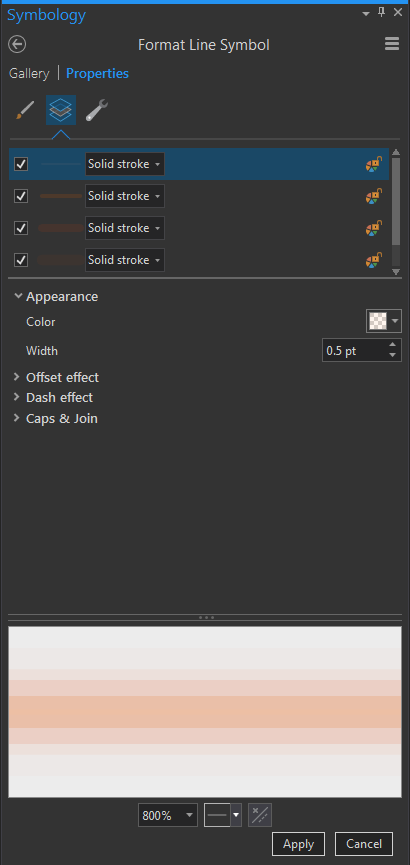Click the Cancel button
Image resolution: width=410 pixels, height=865 pixels.
point(364,844)
